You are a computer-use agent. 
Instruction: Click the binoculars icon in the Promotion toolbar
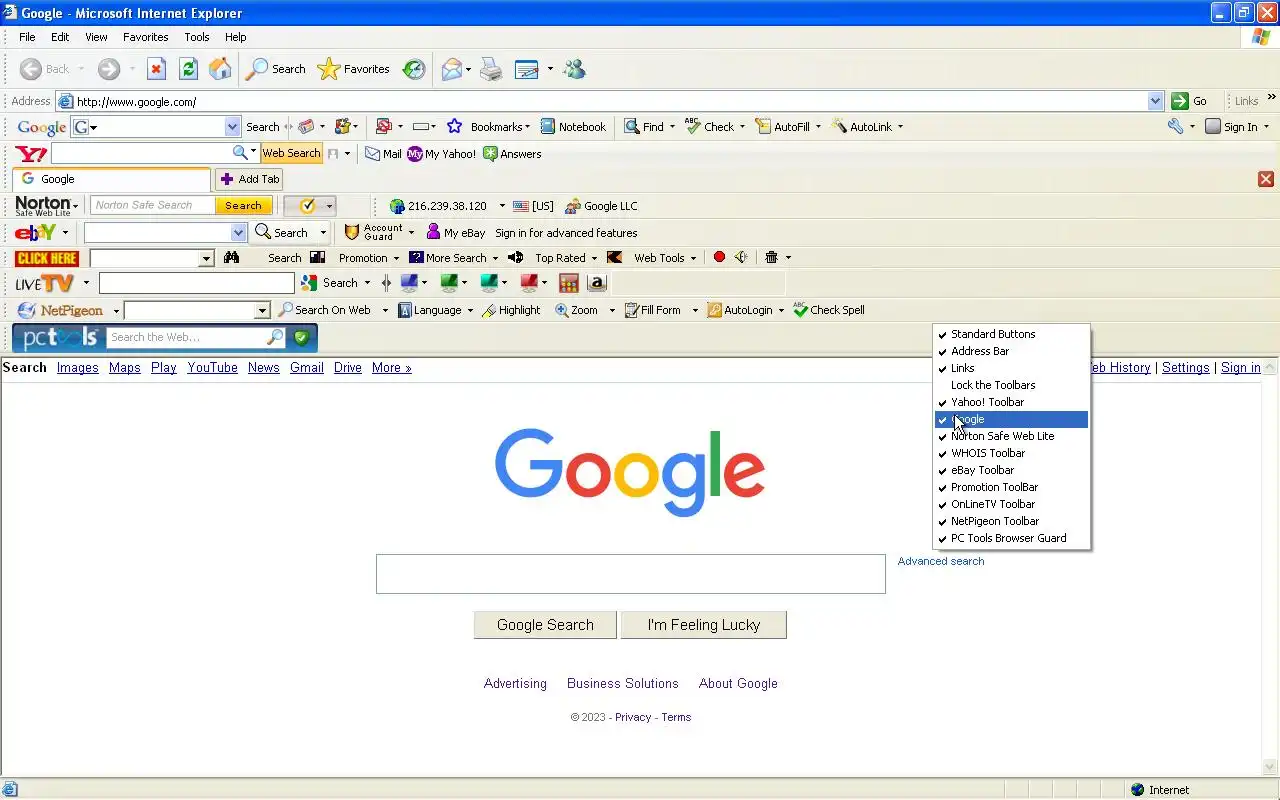[x=231, y=258]
